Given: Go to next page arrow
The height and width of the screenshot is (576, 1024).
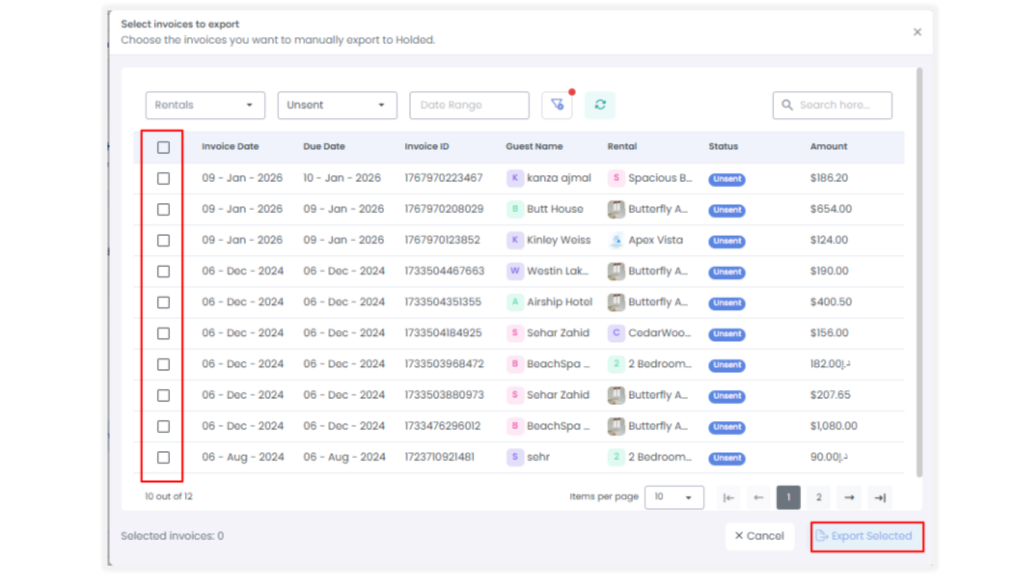Looking at the screenshot, I should 849,498.
